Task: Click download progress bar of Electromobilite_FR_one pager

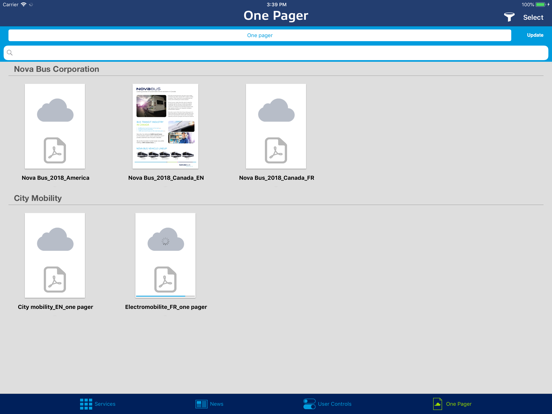Action: pyautogui.click(x=165, y=296)
